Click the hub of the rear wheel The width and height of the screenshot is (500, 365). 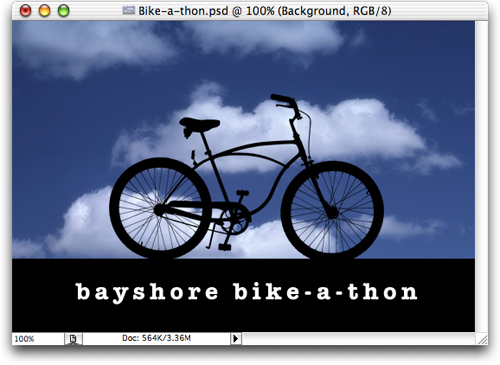[159, 209]
